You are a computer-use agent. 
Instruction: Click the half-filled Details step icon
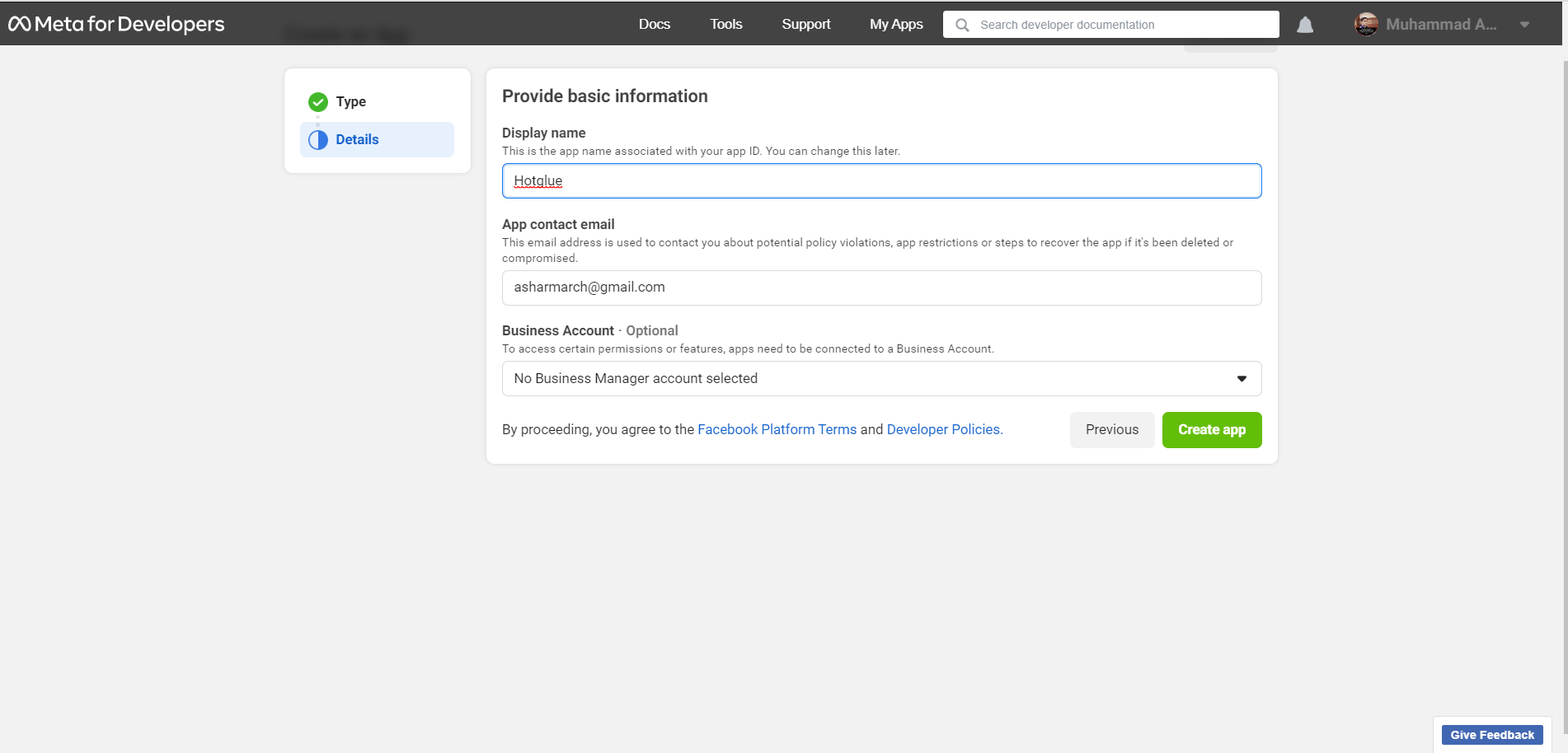click(318, 140)
